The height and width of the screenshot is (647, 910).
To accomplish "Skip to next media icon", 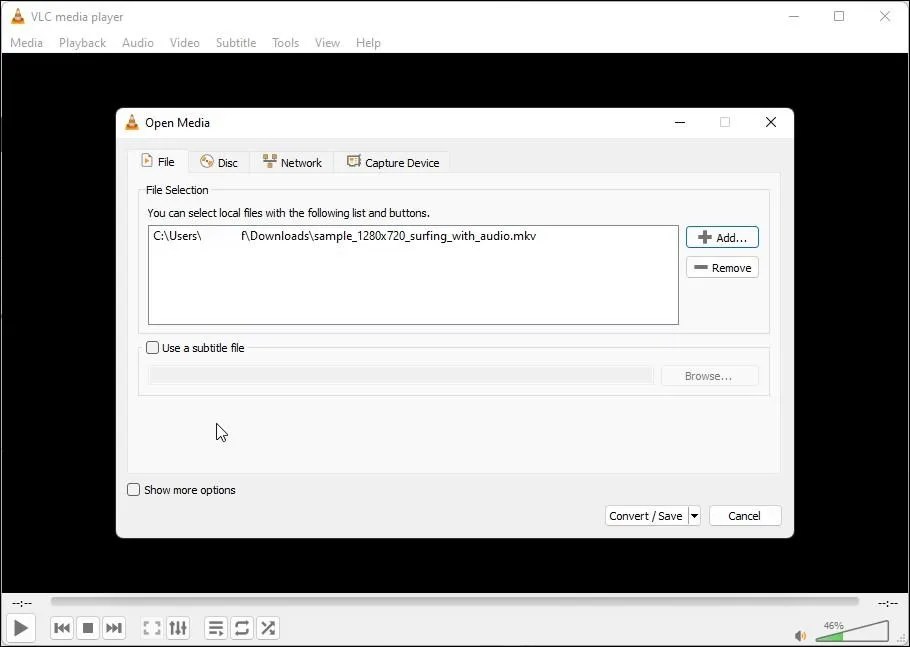I will [114, 628].
